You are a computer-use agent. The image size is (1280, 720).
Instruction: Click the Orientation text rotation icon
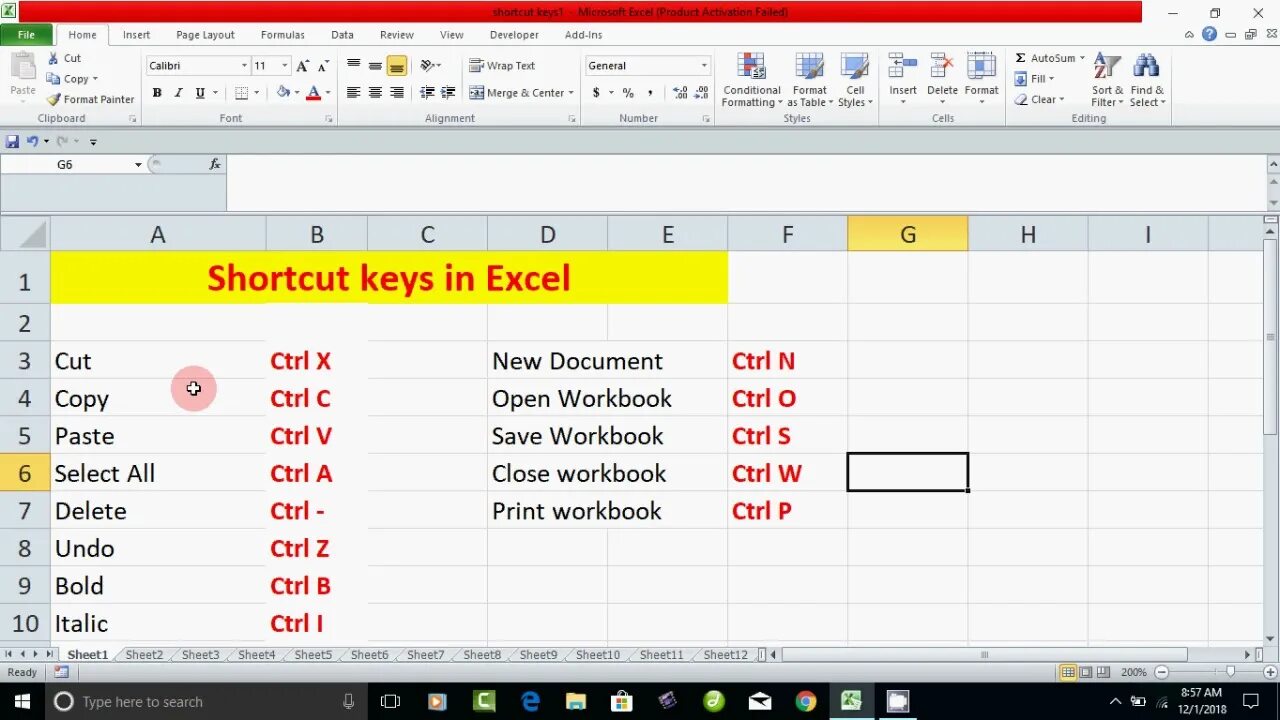[428, 66]
